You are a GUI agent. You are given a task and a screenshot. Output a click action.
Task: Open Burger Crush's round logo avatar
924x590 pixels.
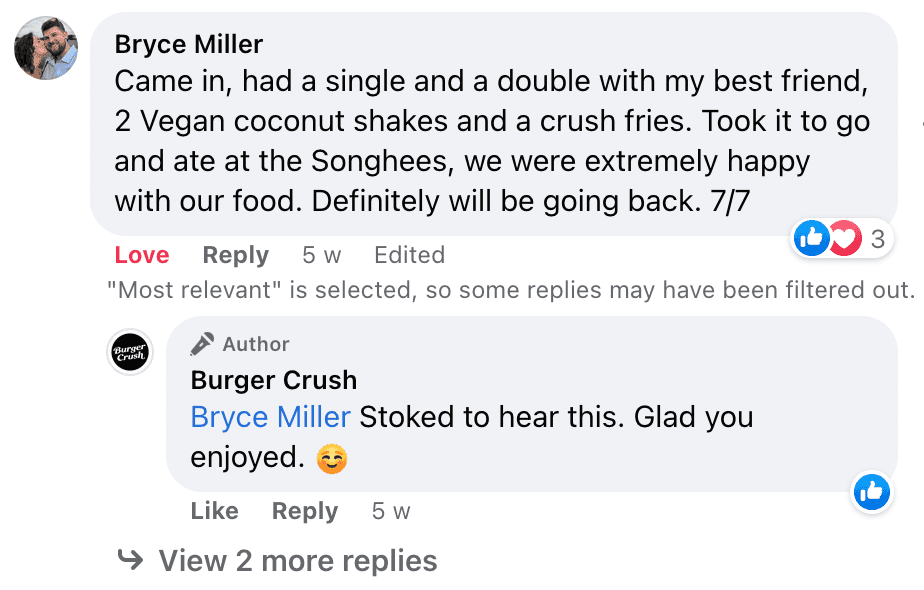[130, 352]
